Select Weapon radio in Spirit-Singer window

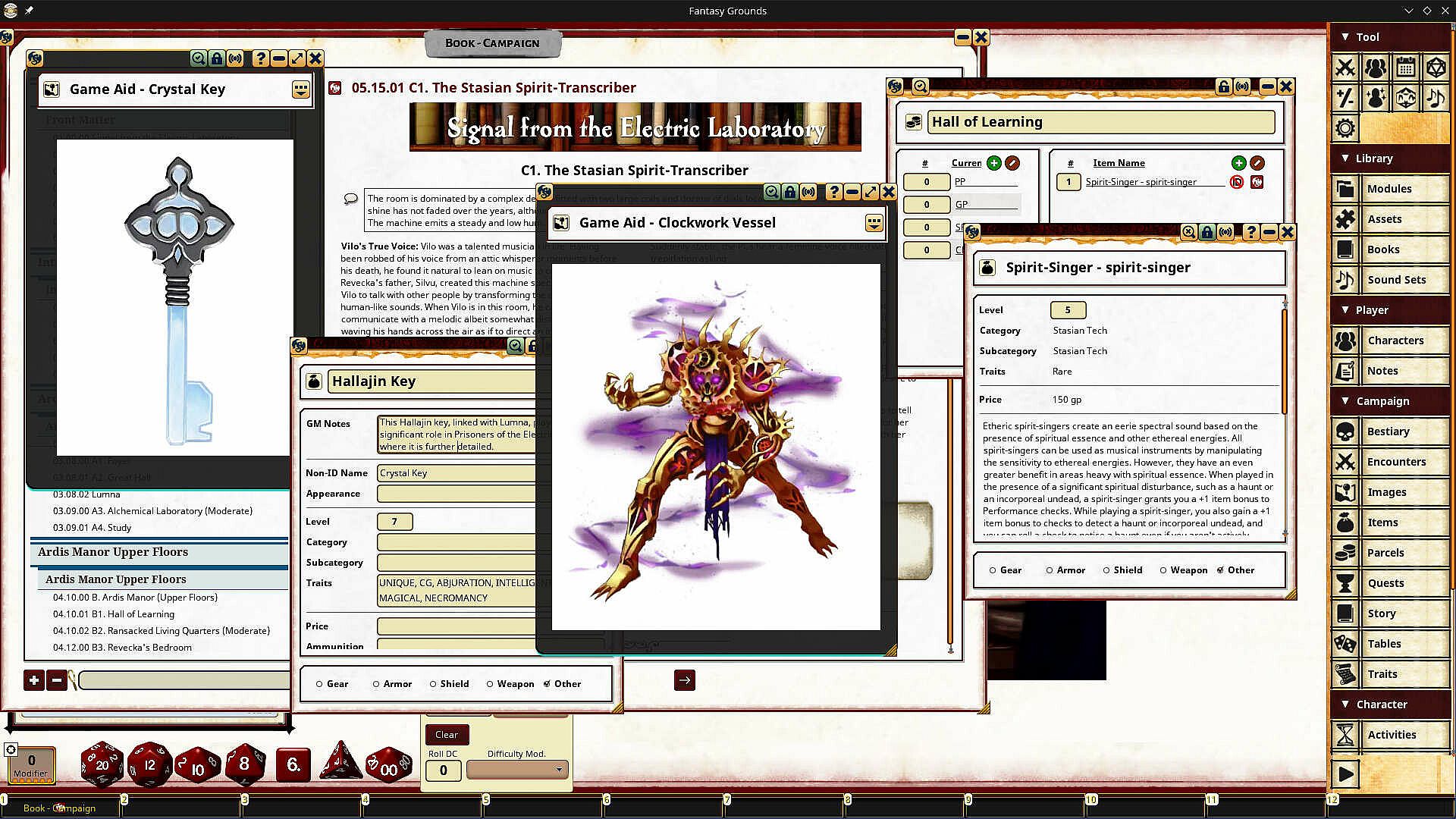[x=1163, y=570]
